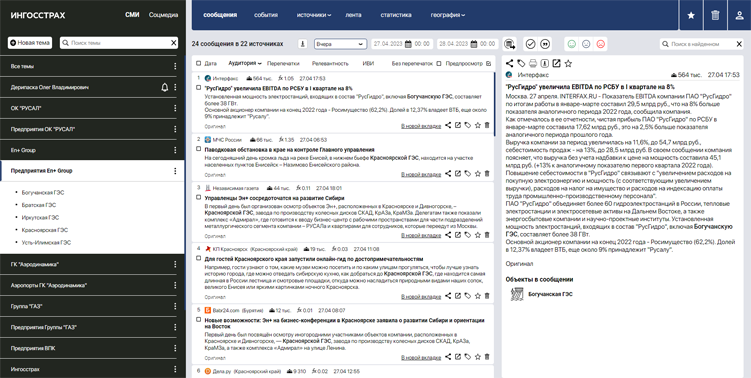Open РусГидро message В новой вкладке
The height and width of the screenshot is (378, 751).
(x=421, y=126)
